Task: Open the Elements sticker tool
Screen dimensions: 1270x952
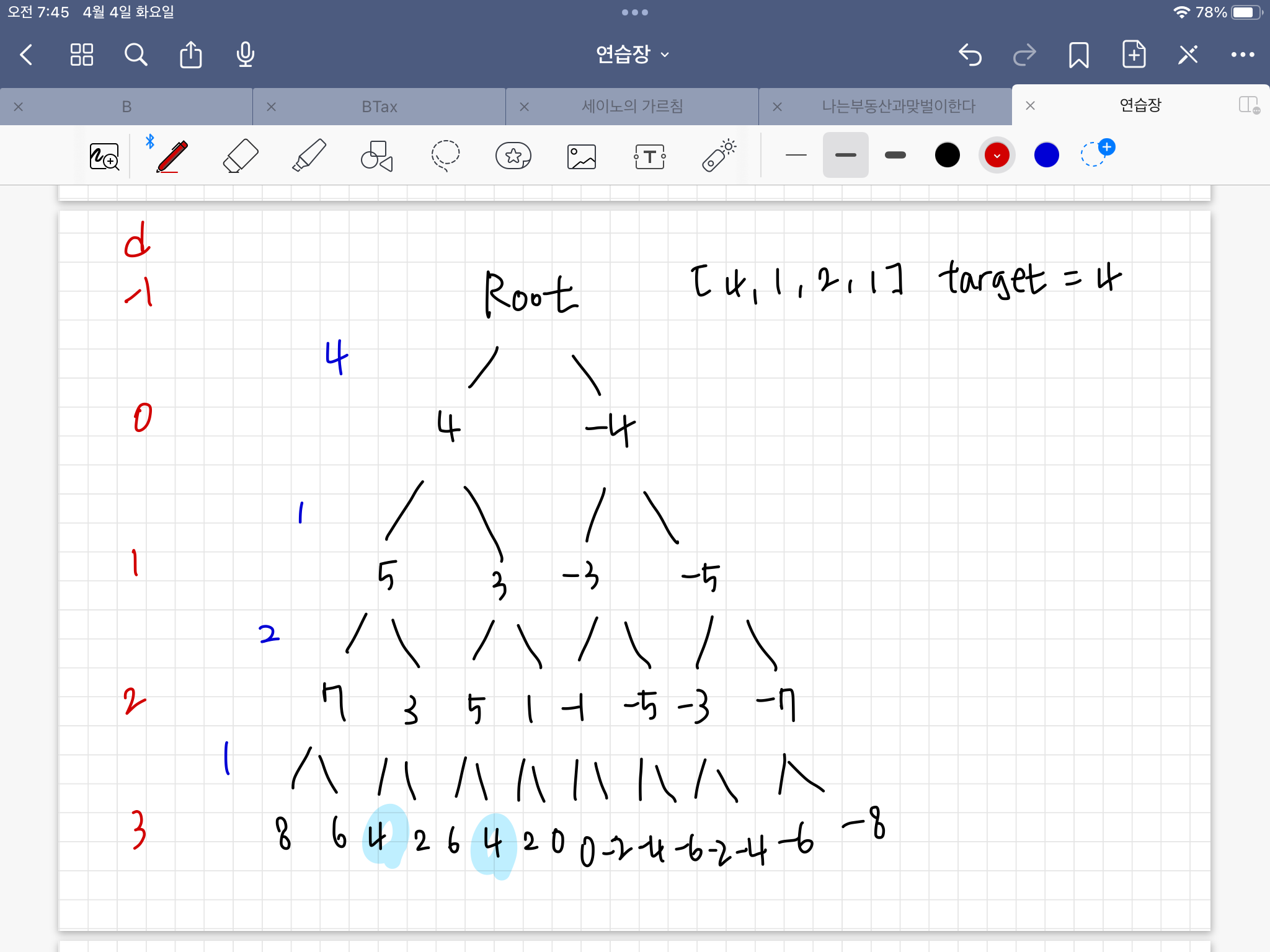Action: coord(513,156)
